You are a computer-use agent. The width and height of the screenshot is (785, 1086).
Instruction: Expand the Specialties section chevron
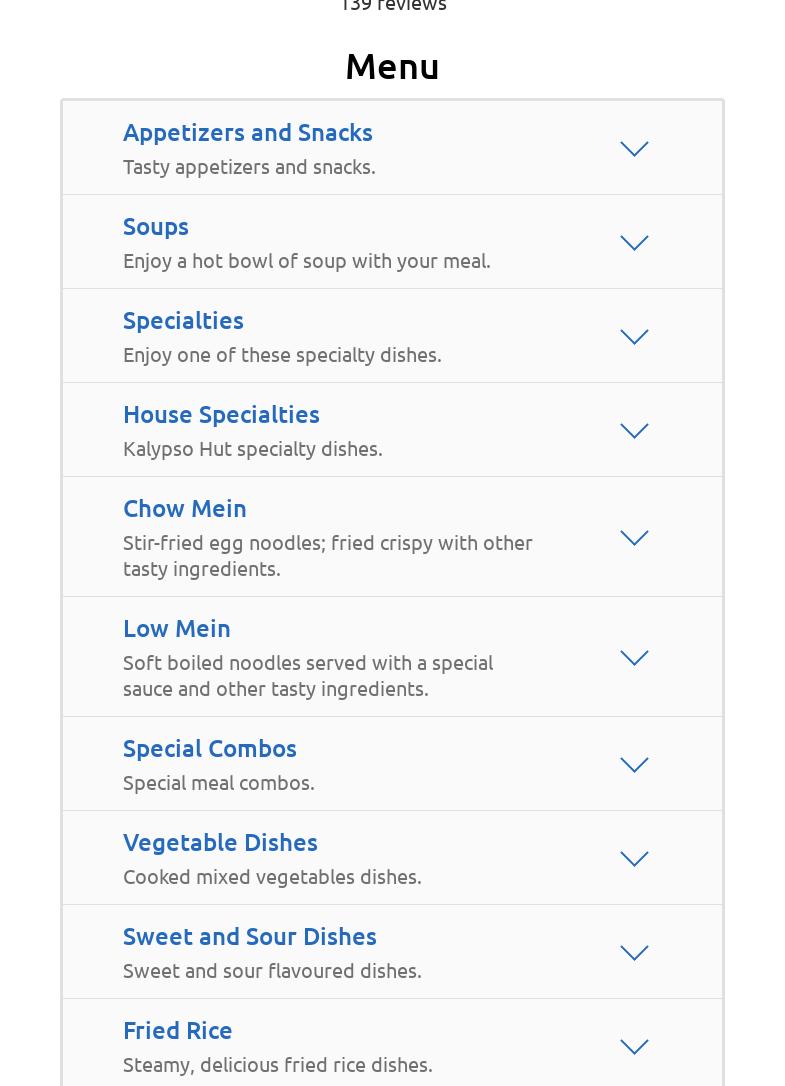(x=634, y=336)
